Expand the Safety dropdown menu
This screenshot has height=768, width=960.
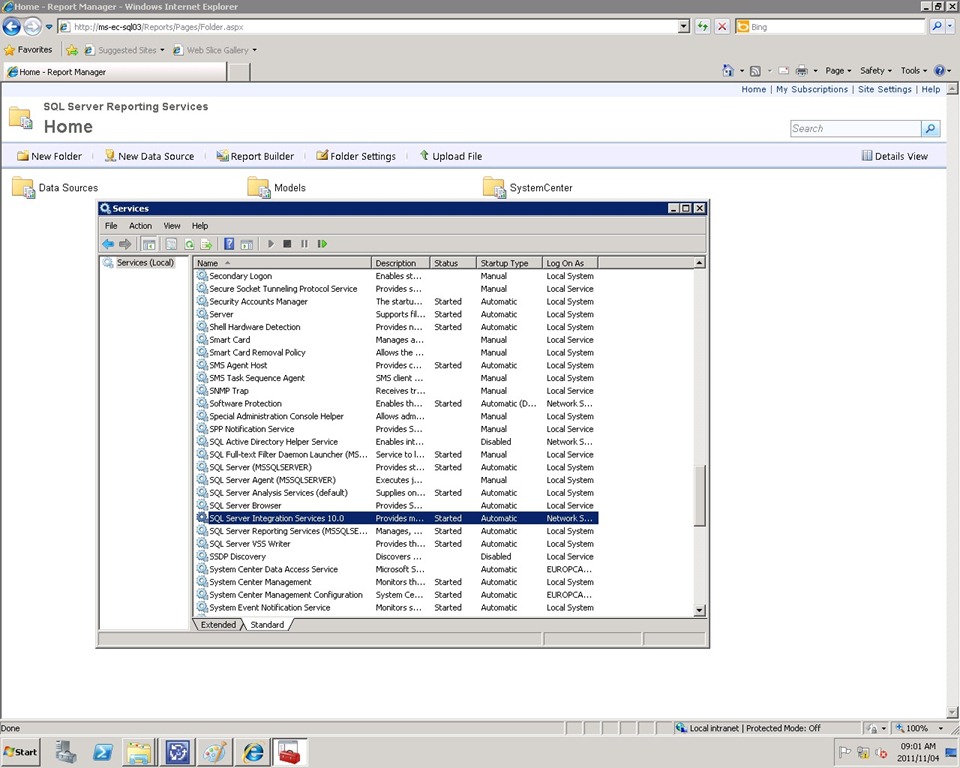coord(876,71)
